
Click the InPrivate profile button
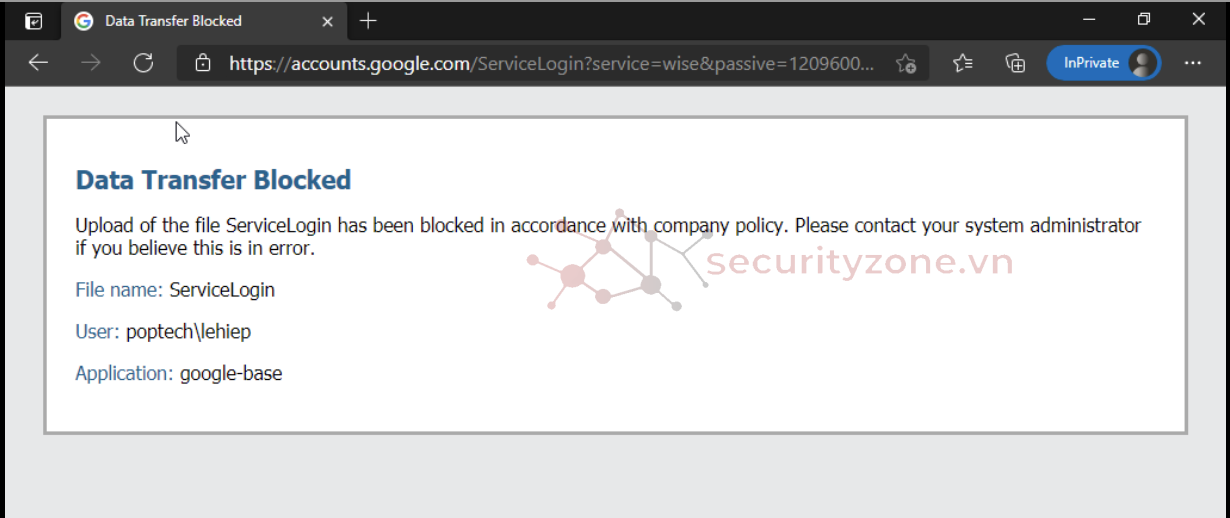[1103, 63]
